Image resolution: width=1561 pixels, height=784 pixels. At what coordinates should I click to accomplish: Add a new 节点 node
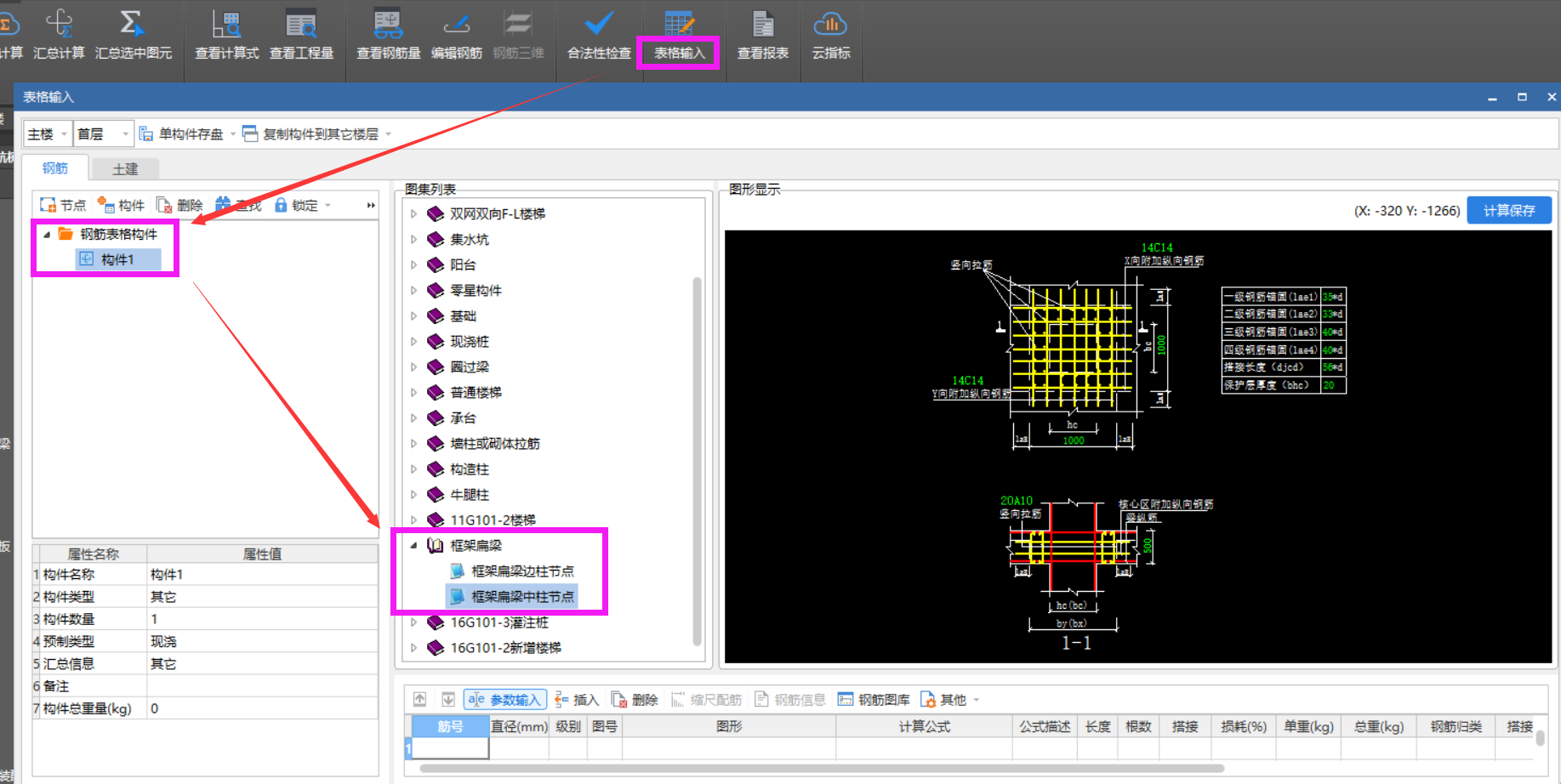[63, 205]
